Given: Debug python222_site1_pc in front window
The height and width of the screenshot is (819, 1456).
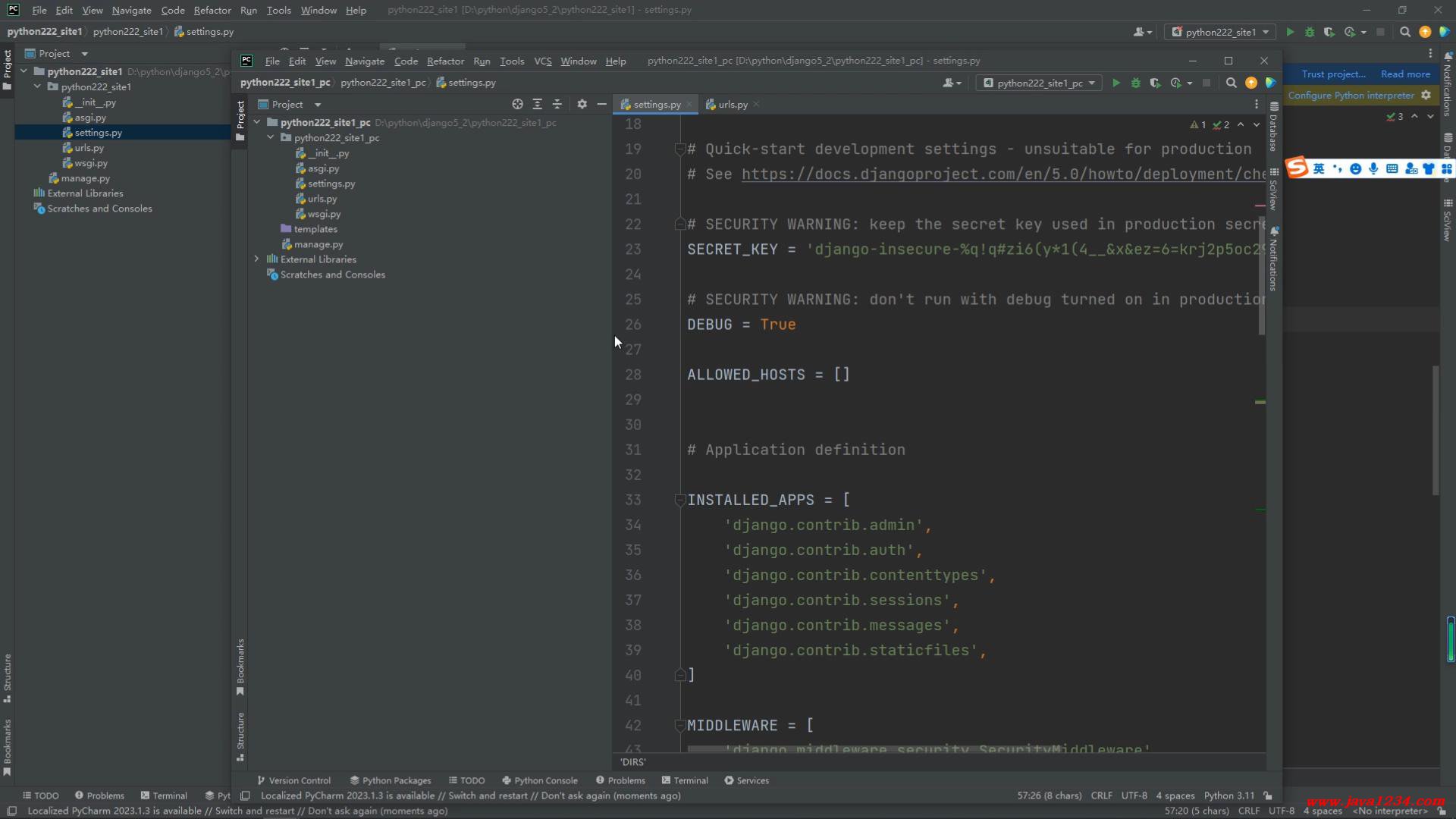Looking at the screenshot, I should [x=1135, y=83].
